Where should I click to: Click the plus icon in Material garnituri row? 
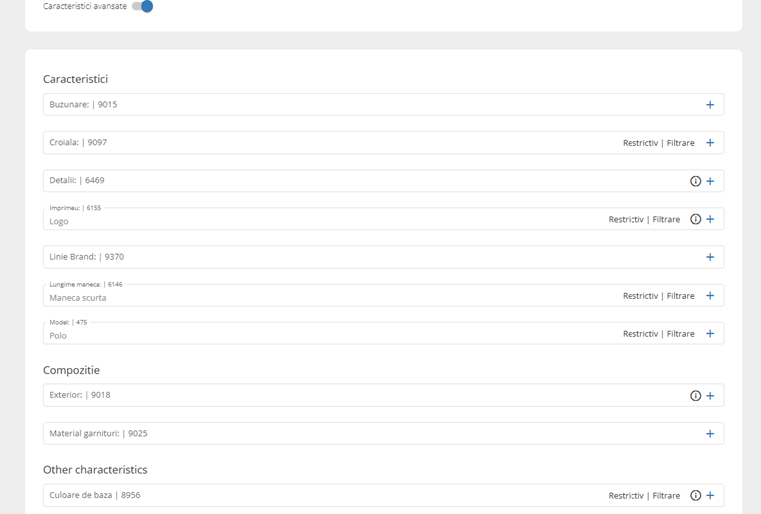710,434
